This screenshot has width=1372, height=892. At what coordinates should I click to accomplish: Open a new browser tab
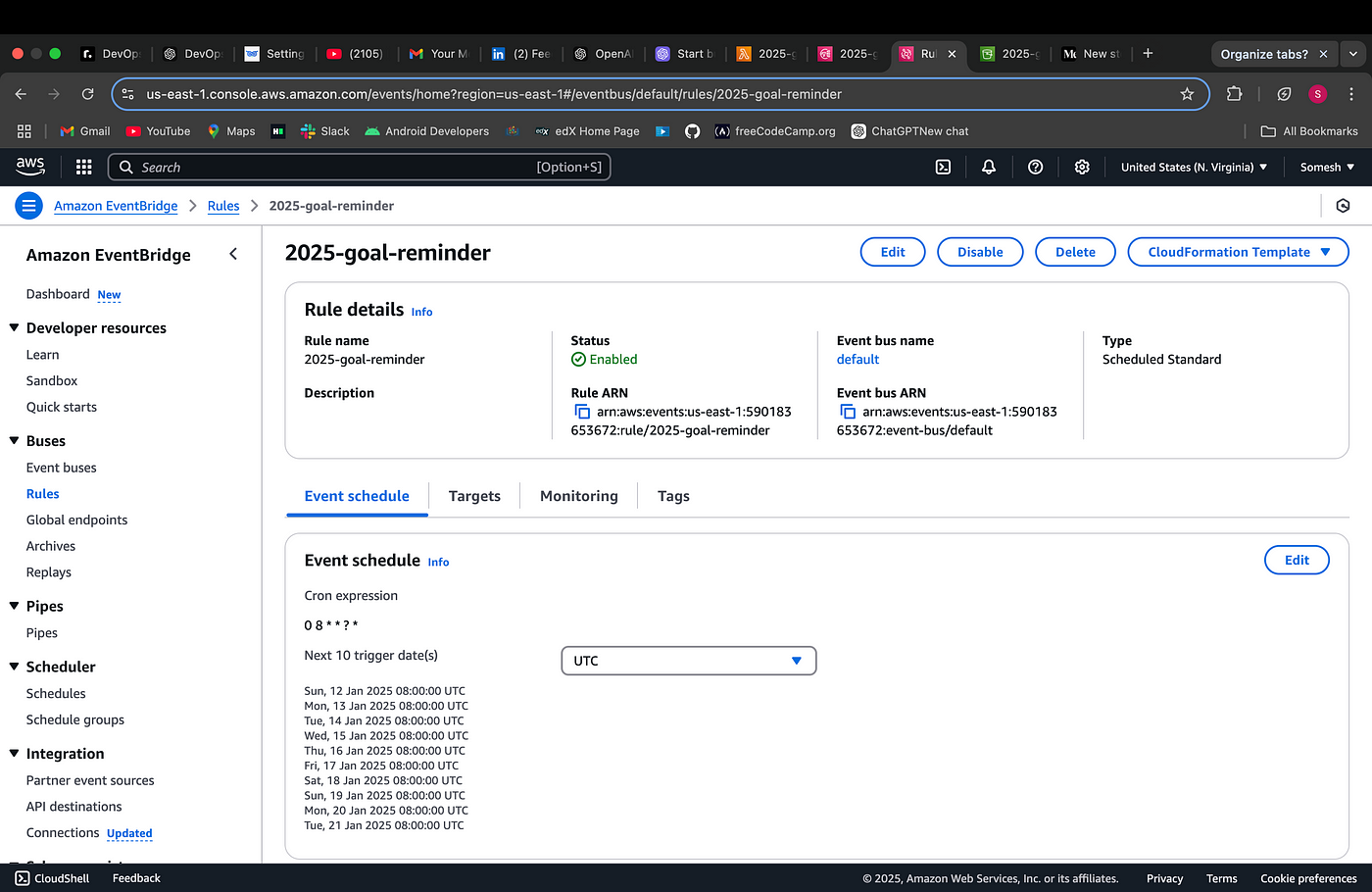[x=1148, y=53]
